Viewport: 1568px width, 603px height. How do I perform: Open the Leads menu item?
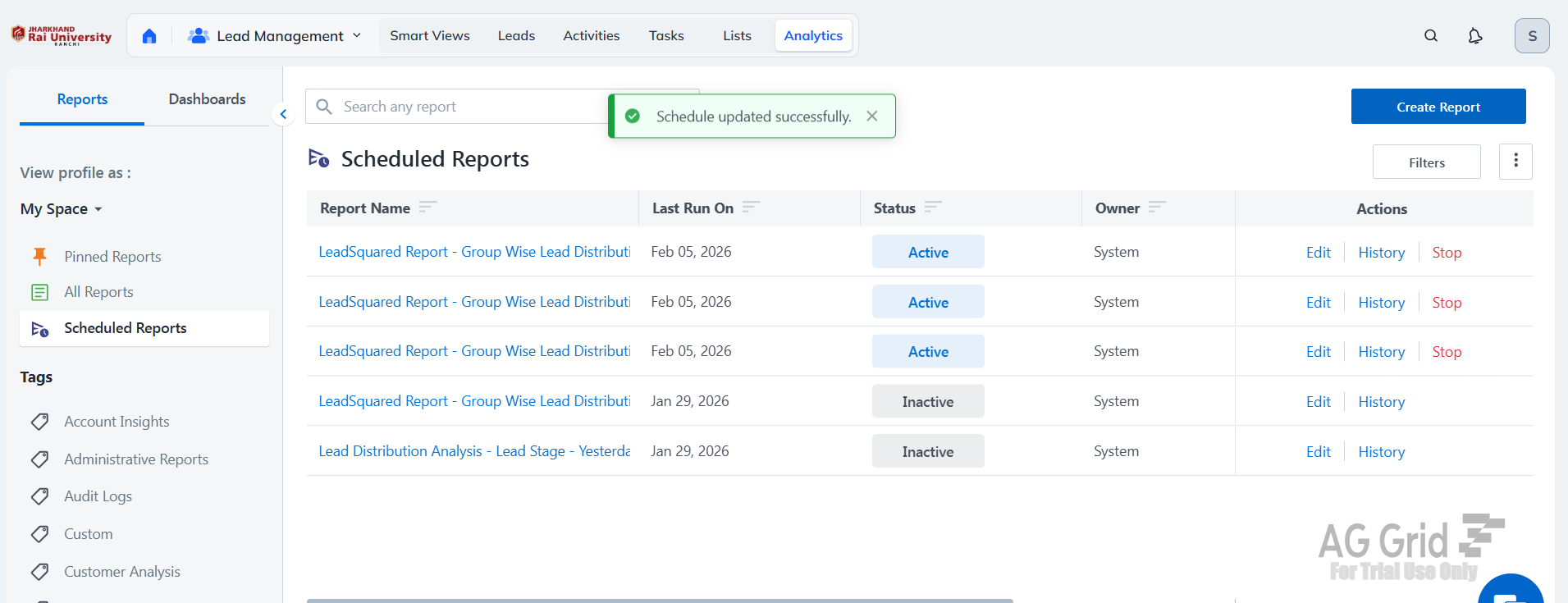[x=516, y=36]
